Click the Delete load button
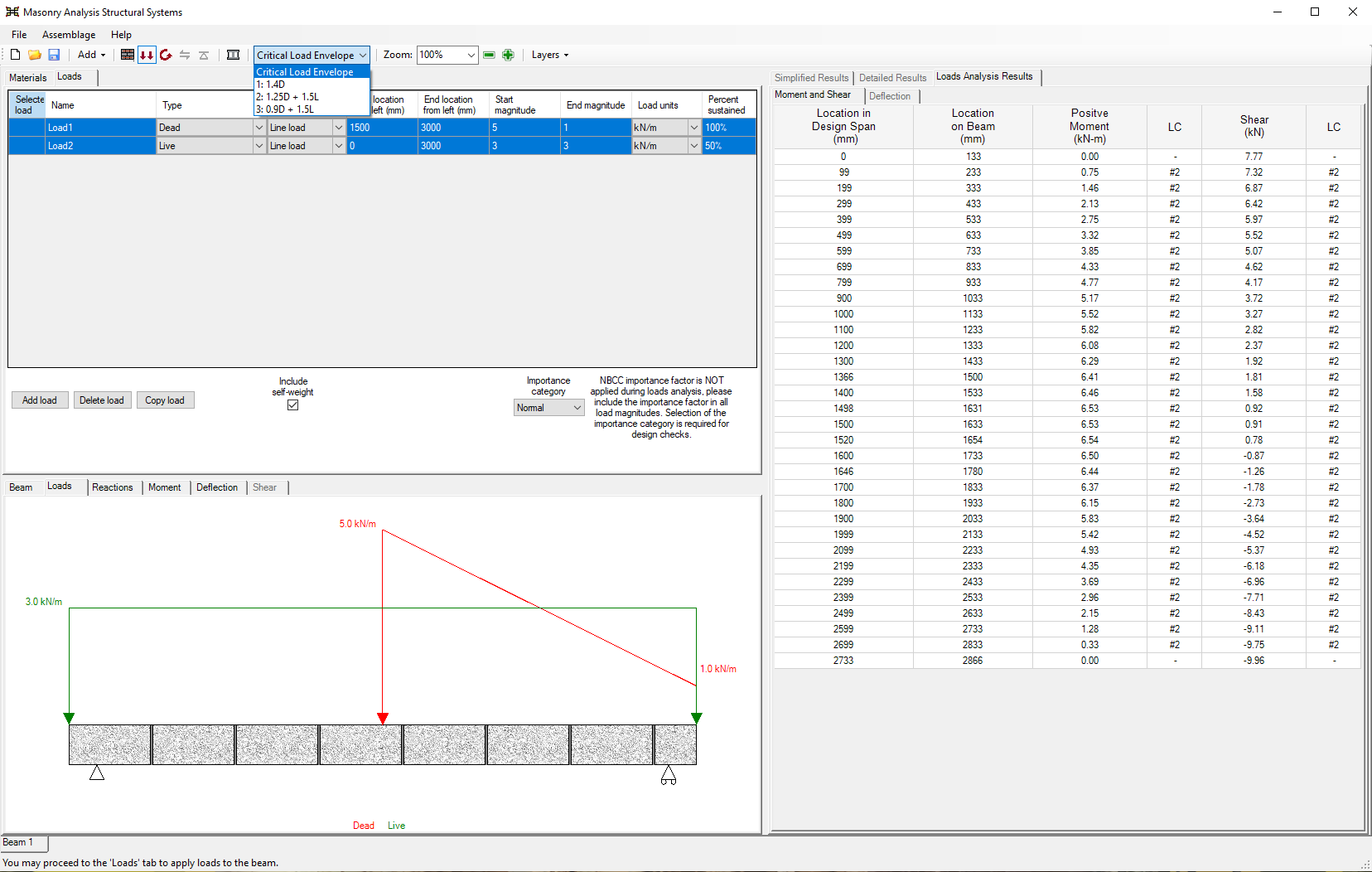This screenshot has height=872, width=1372. 101,400
